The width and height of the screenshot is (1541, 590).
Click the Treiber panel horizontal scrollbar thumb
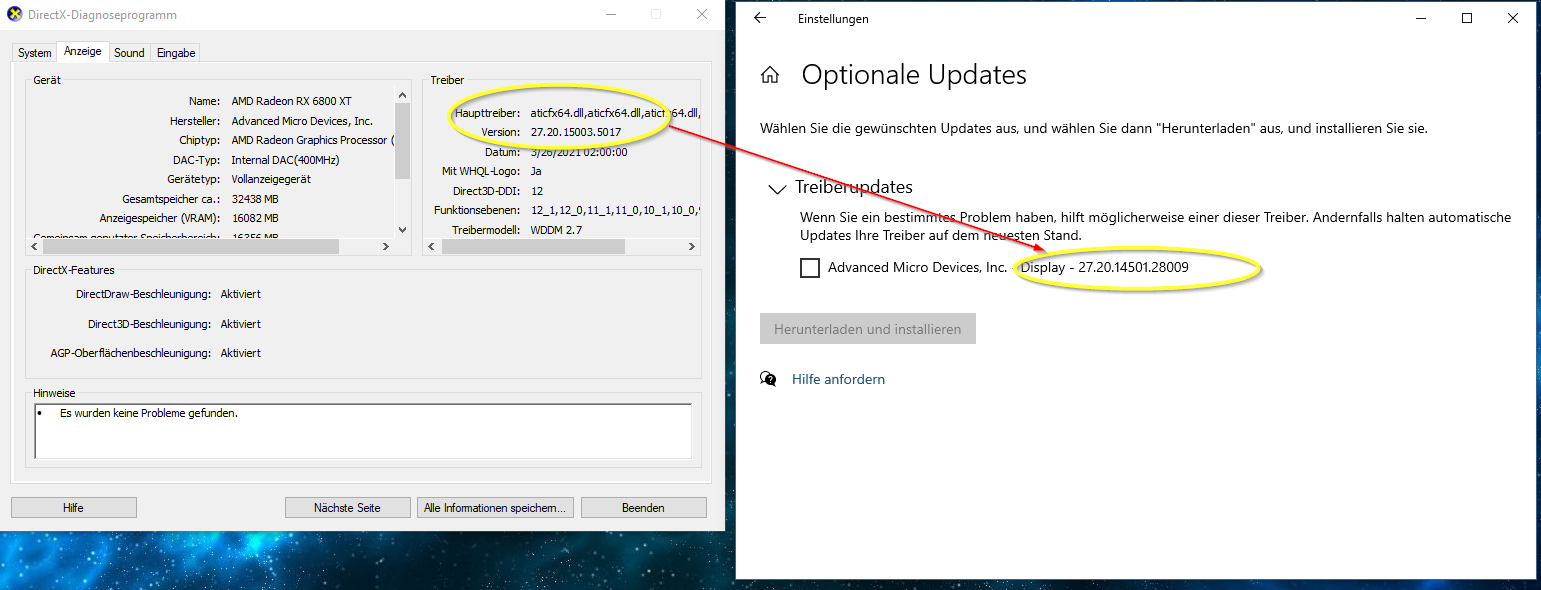click(x=533, y=246)
